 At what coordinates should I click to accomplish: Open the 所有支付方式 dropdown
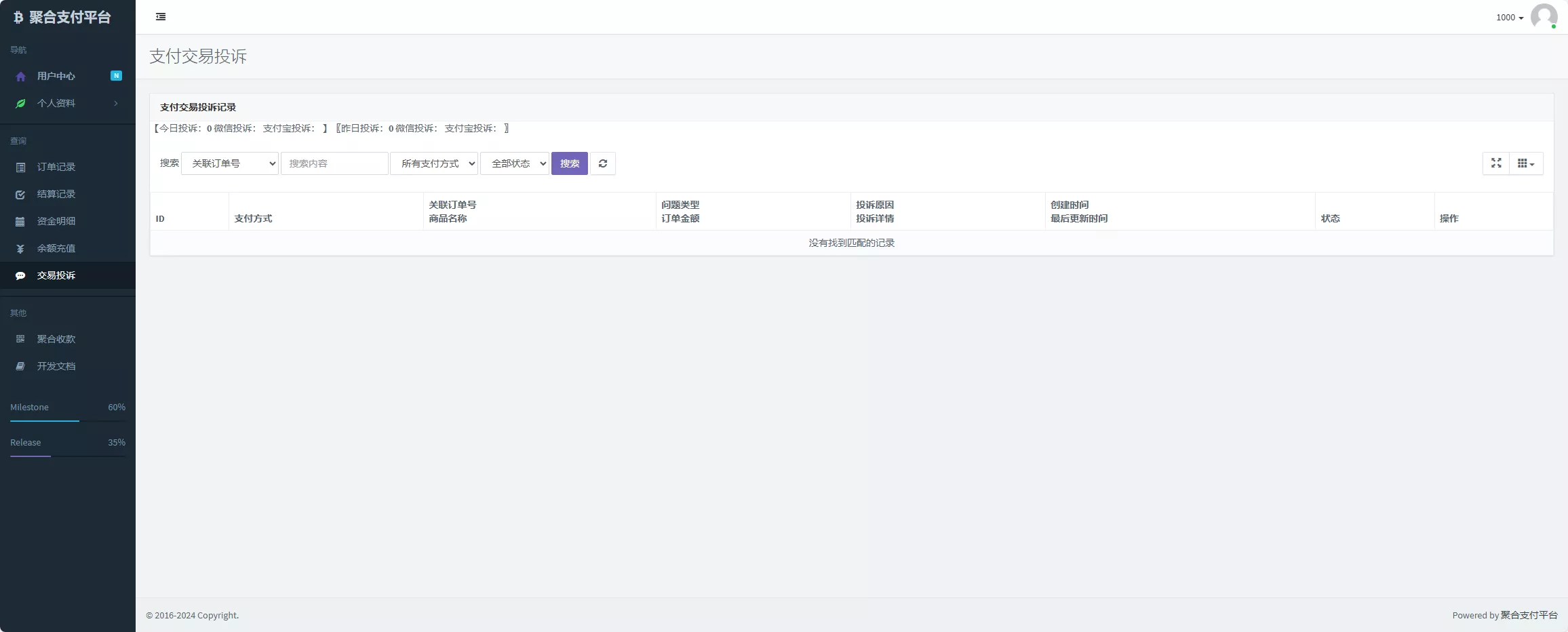click(434, 163)
